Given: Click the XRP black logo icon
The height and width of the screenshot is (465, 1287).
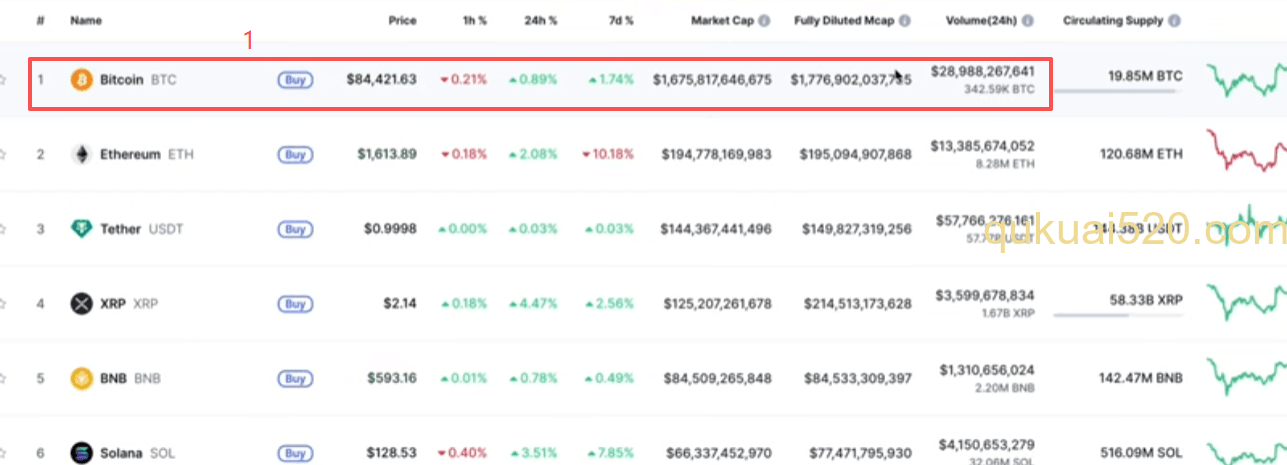Looking at the screenshot, I should pyautogui.click(x=81, y=304).
